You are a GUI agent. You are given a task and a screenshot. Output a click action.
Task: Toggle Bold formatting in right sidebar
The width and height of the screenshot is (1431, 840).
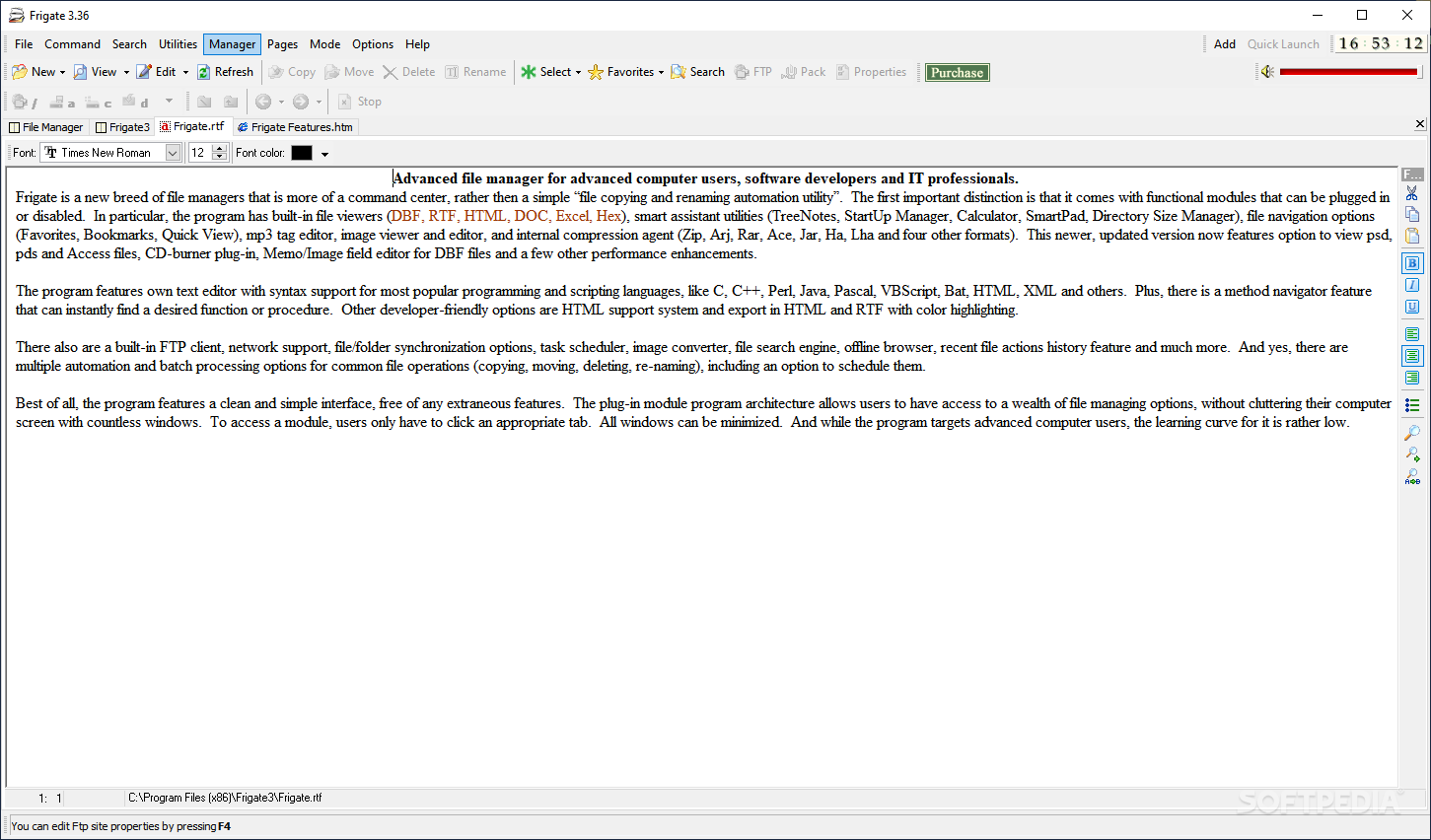[x=1412, y=263]
